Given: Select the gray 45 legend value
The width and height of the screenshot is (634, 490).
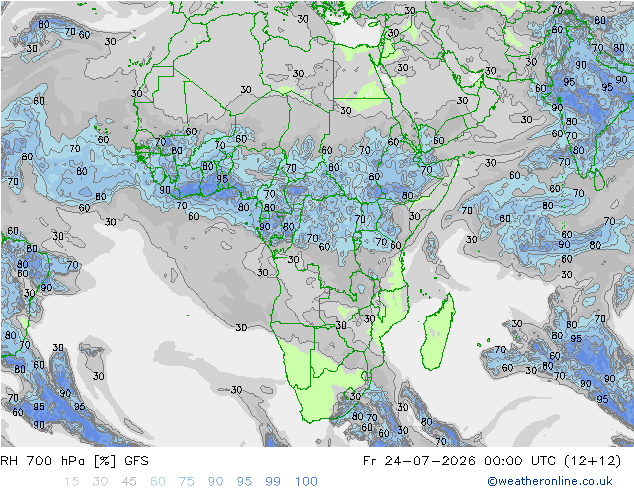Looking at the screenshot, I should tap(129, 481).
